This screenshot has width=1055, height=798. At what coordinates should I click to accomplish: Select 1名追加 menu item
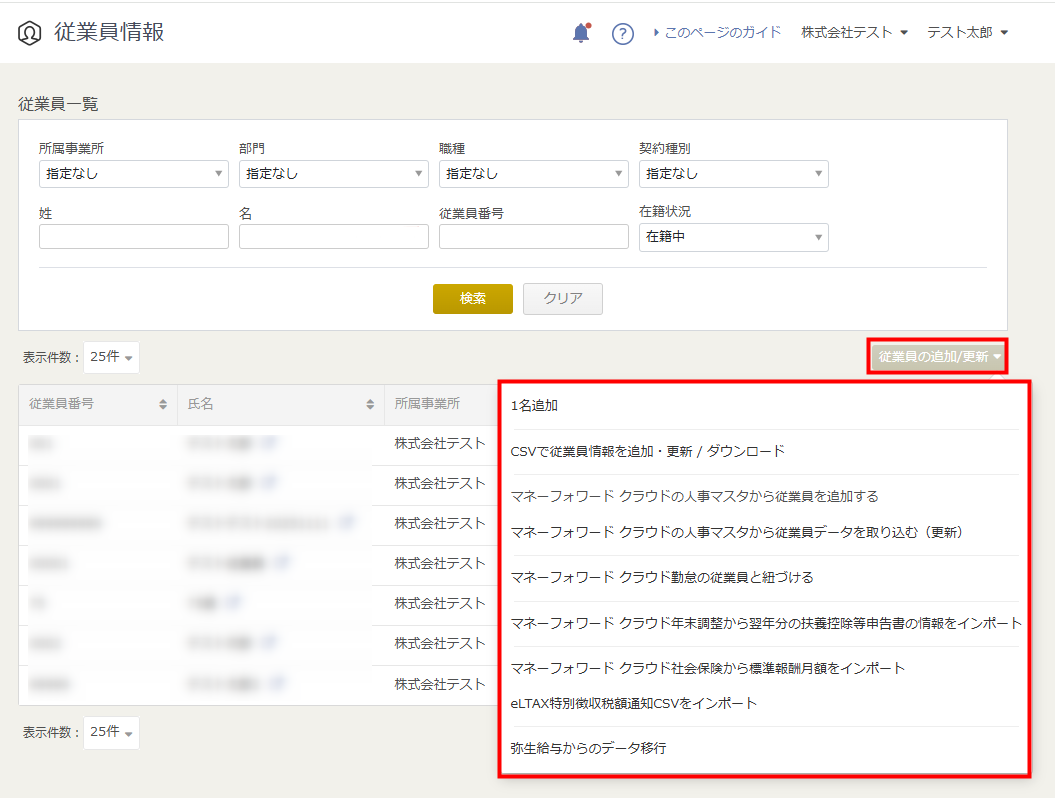pyautogui.click(x=534, y=405)
